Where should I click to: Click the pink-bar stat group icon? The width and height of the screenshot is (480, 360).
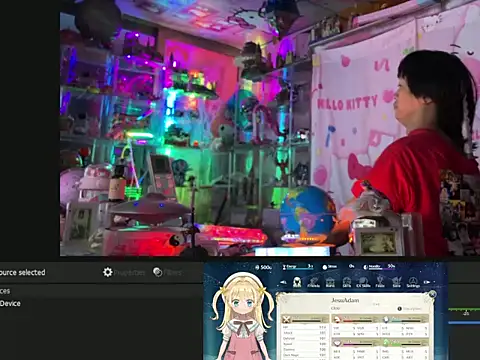337,343
